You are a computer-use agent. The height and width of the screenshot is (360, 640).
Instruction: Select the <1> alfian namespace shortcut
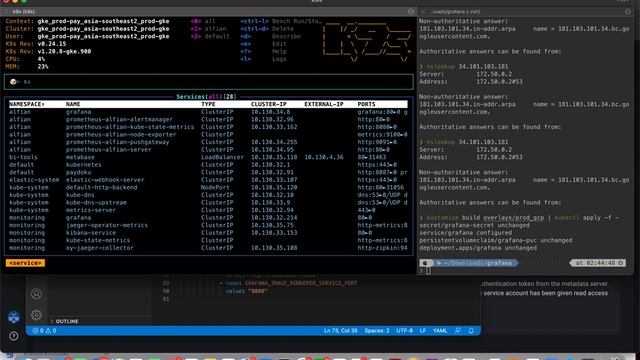click(208, 29)
